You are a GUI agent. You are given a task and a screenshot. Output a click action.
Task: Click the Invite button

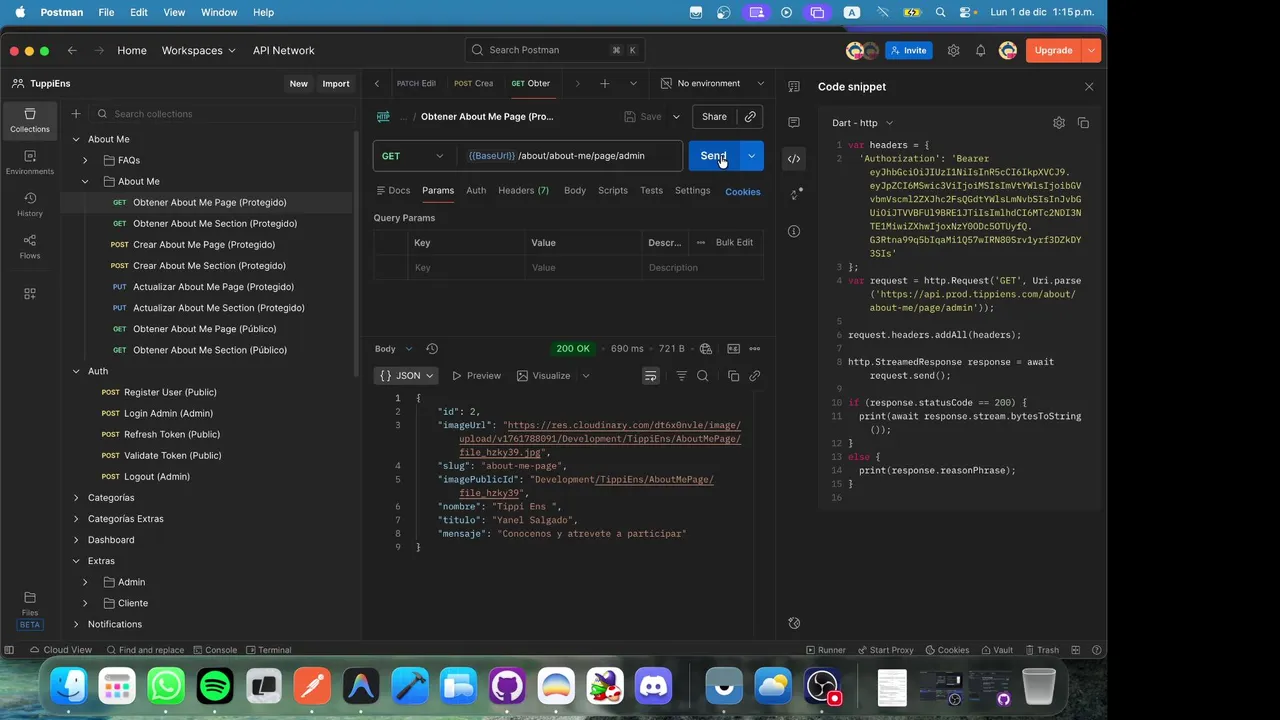point(908,50)
